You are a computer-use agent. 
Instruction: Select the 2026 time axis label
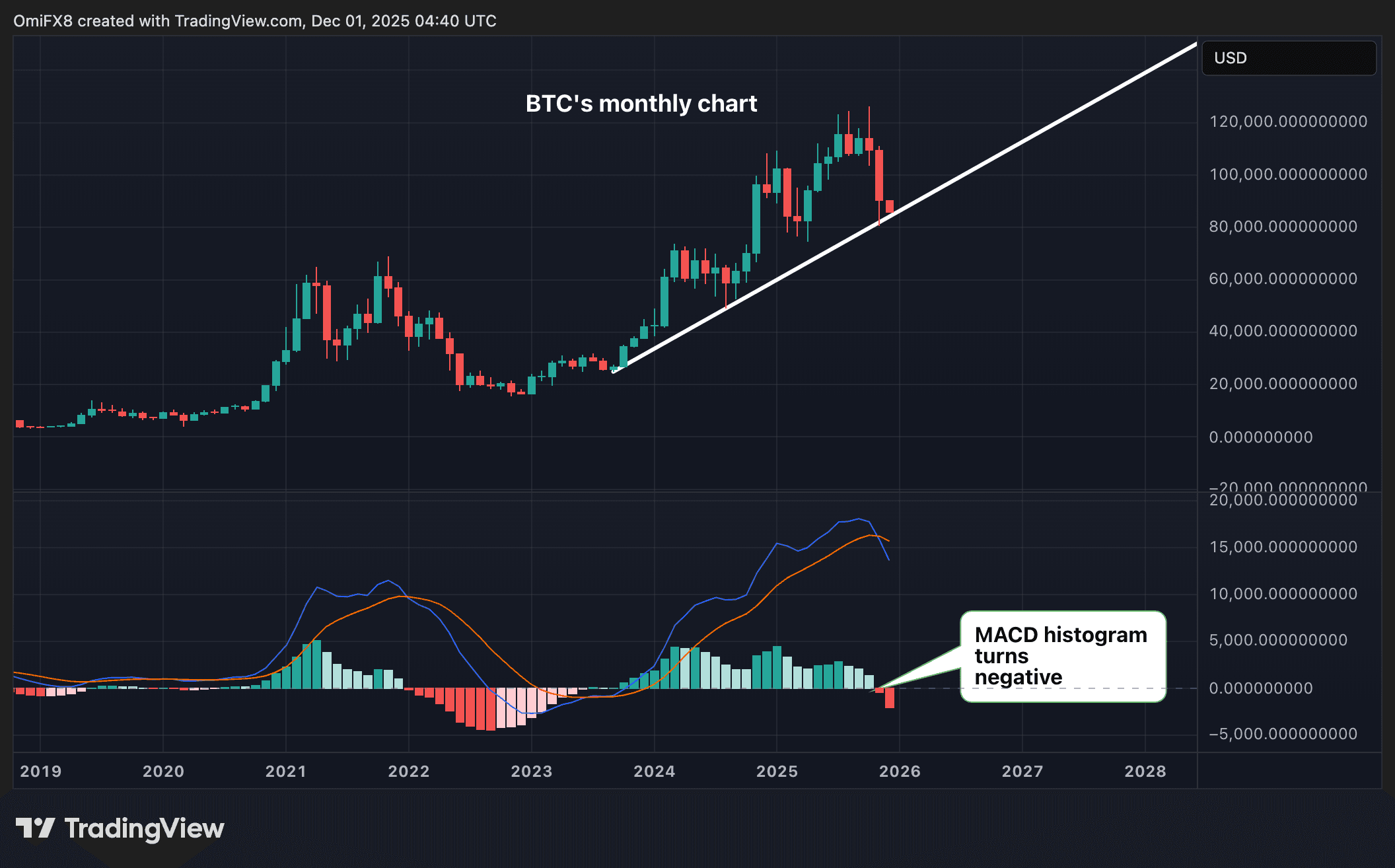900,771
